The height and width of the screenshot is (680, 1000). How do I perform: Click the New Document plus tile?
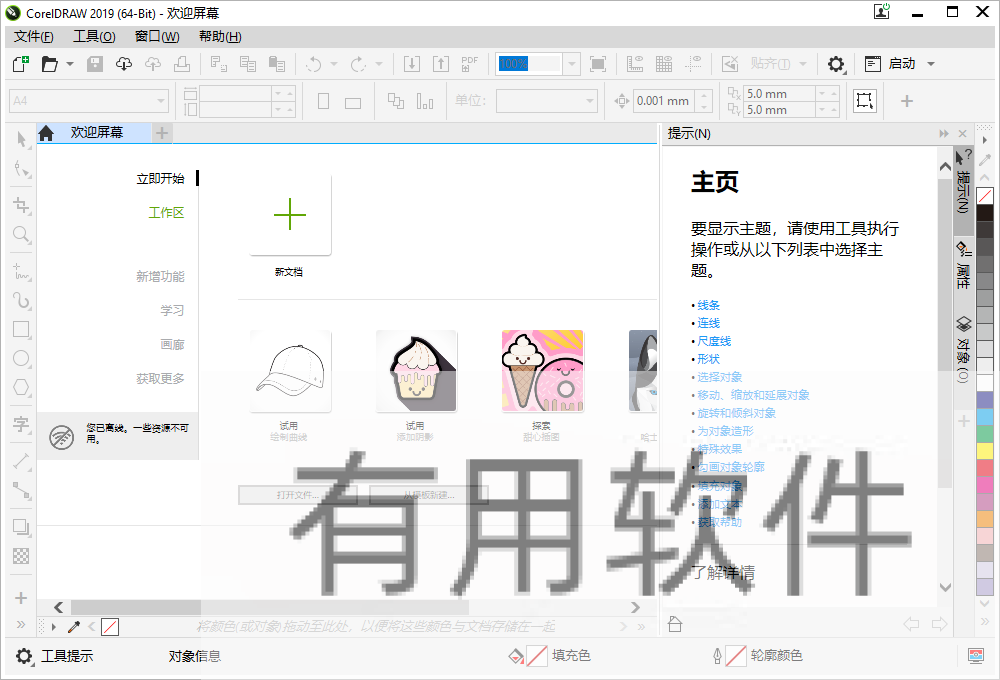coord(290,214)
